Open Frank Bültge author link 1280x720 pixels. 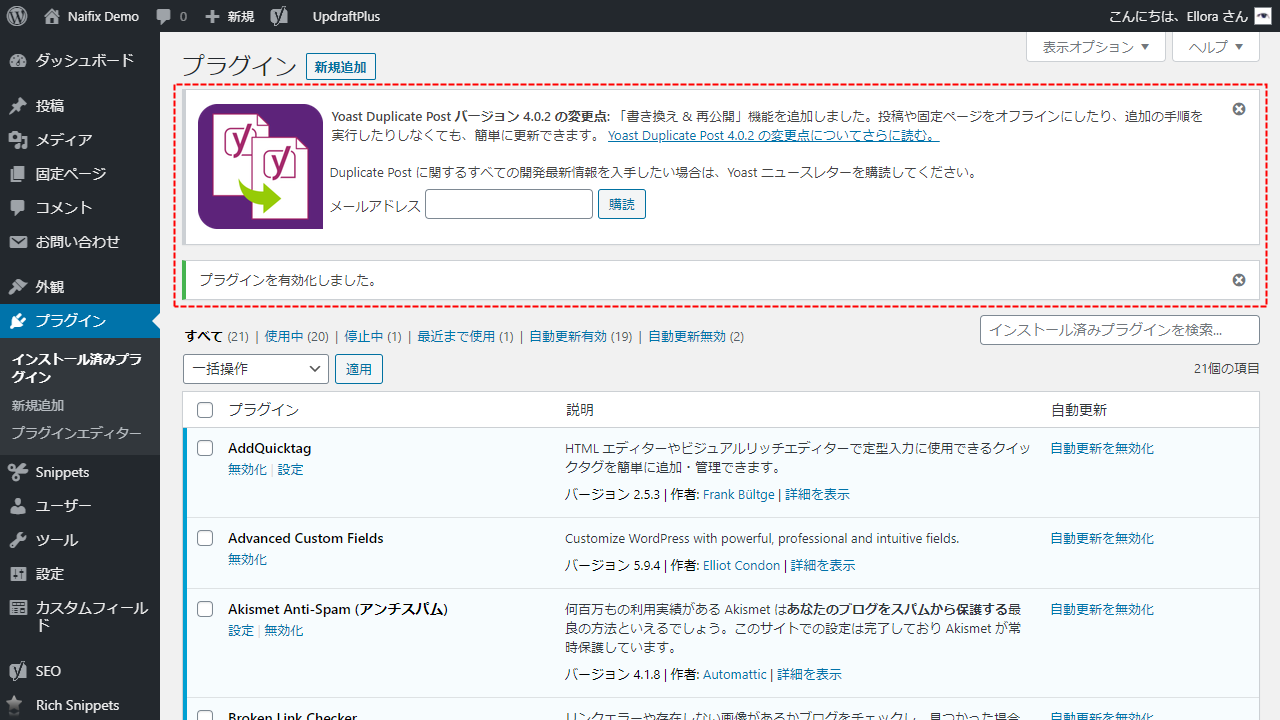739,495
